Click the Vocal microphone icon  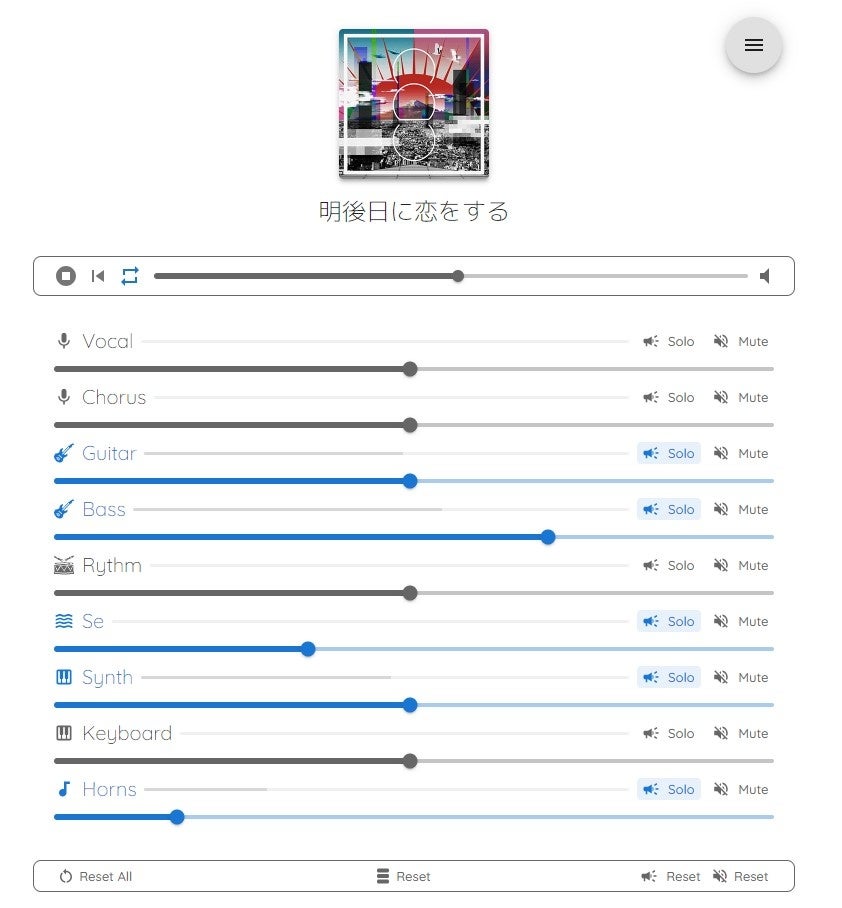pyautogui.click(x=64, y=341)
